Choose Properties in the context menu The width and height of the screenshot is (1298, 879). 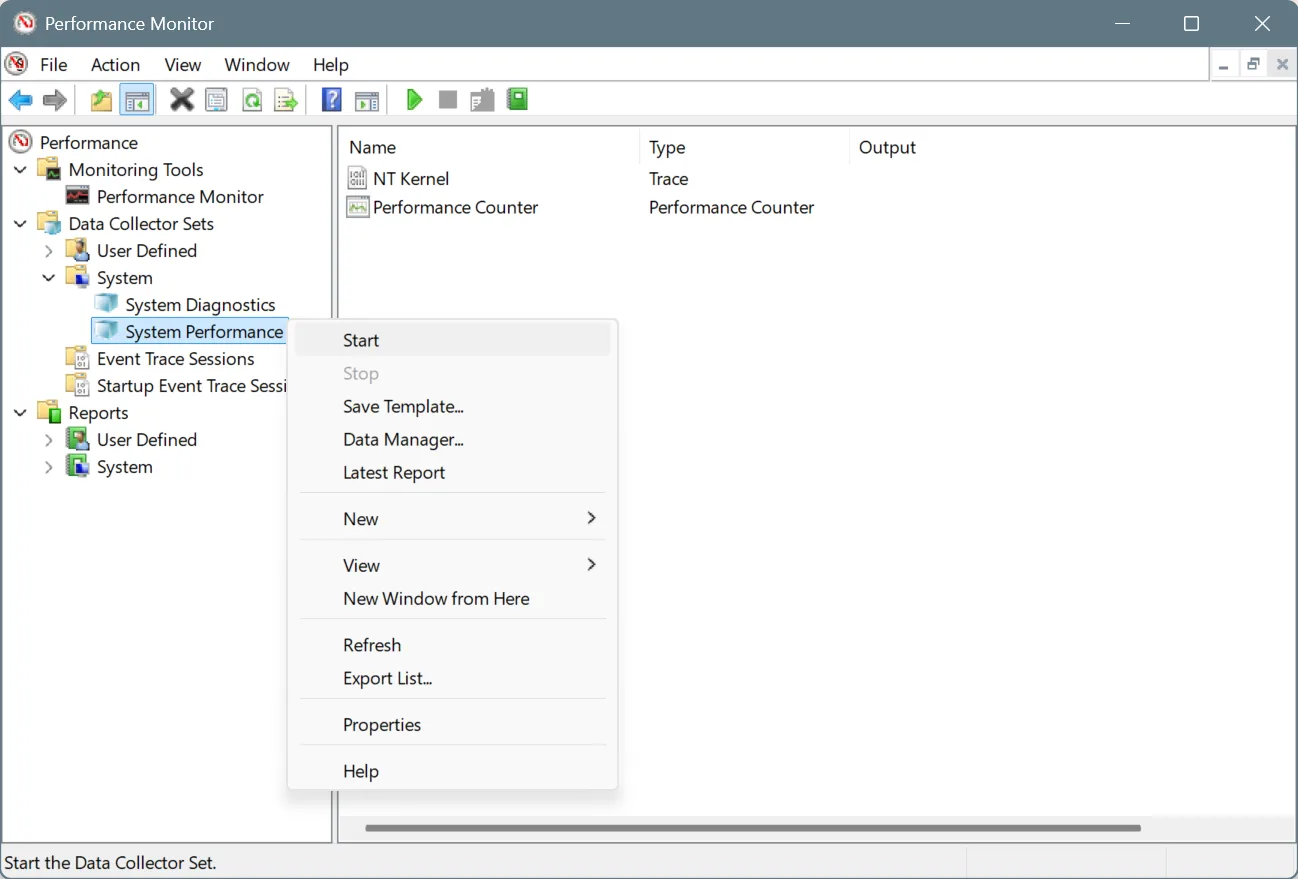click(452, 724)
